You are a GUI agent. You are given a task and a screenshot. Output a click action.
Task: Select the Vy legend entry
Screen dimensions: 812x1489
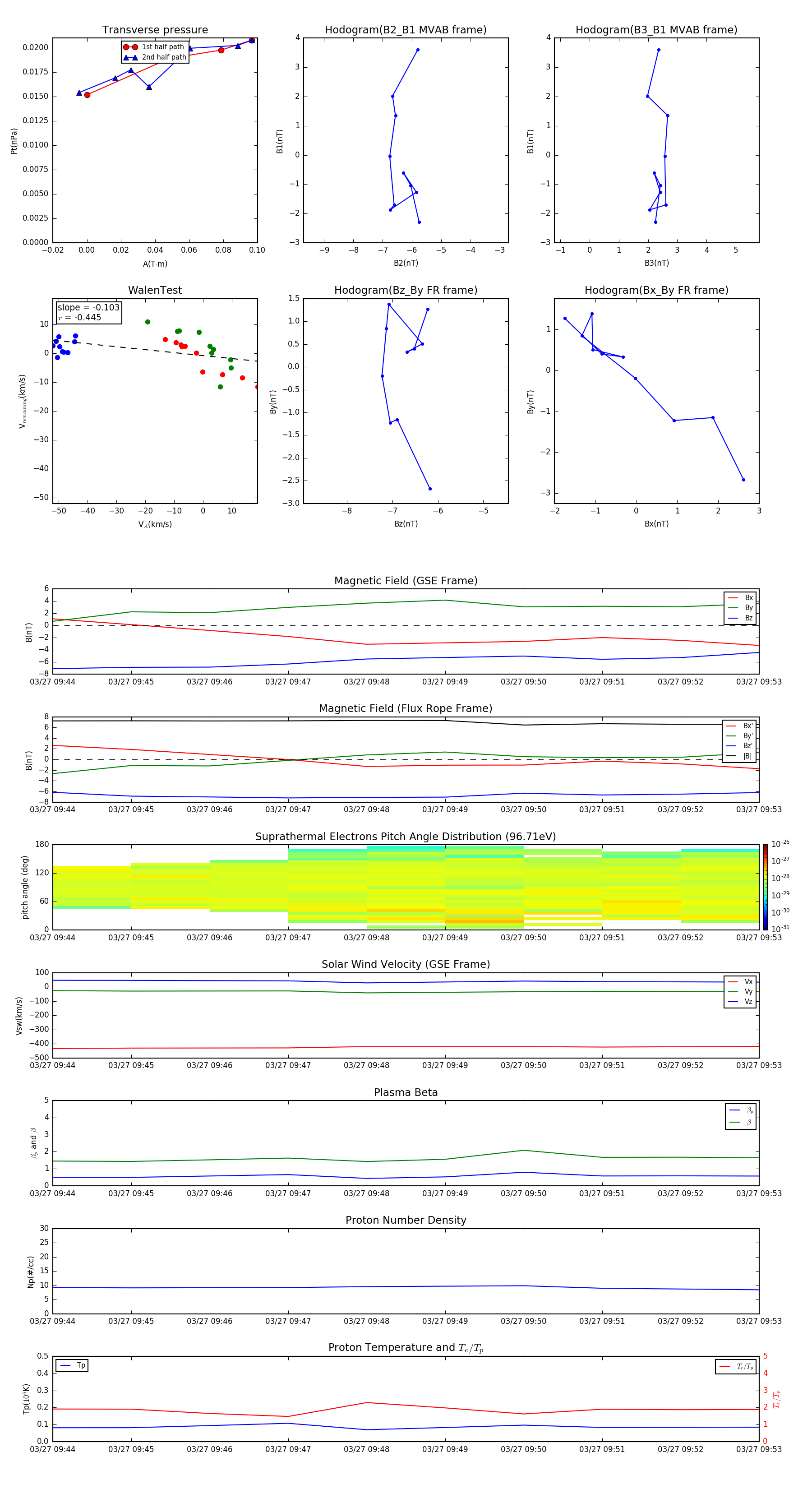click(740, 992)
